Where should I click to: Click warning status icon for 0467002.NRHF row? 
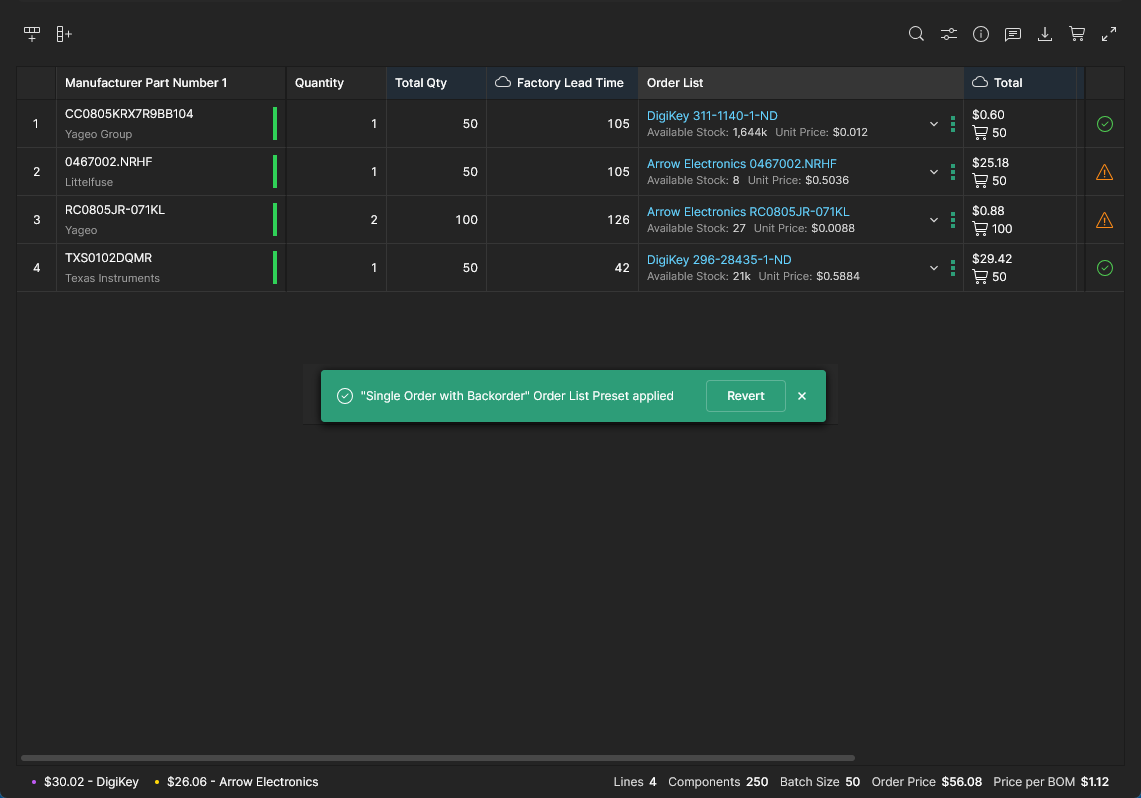tap(1104, 172)
